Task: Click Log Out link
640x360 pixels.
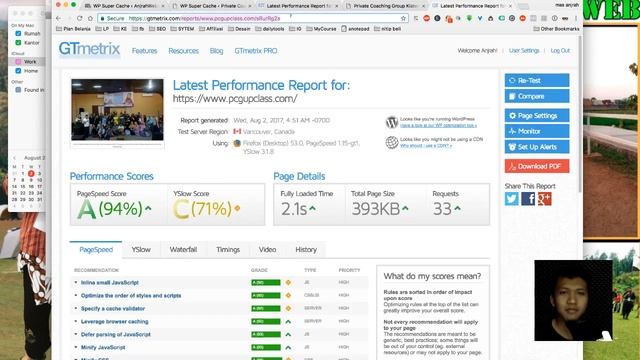Action: pyautogui.click(x=560, y=51)
